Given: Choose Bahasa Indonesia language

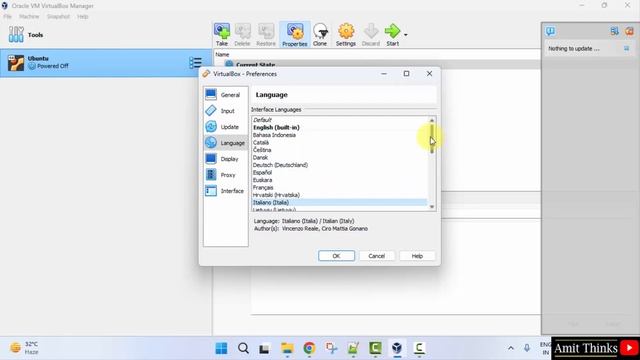Looking at the screenshot, I should (x=340, y=135).
